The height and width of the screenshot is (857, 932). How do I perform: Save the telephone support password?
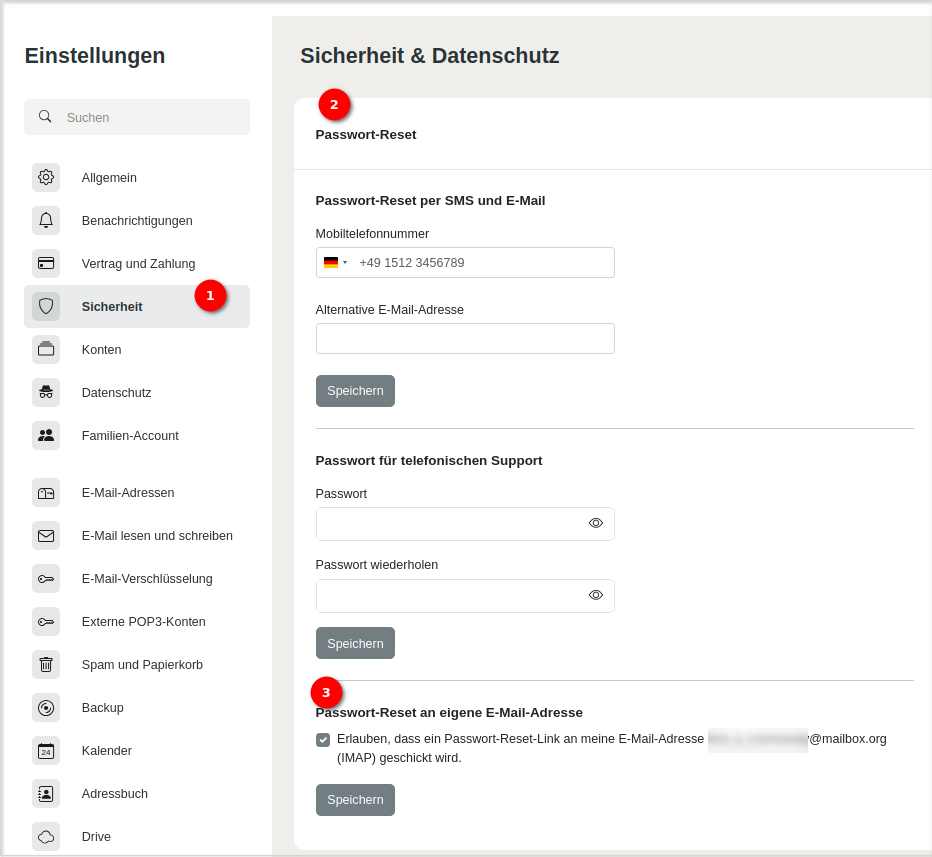click(355, 643)
